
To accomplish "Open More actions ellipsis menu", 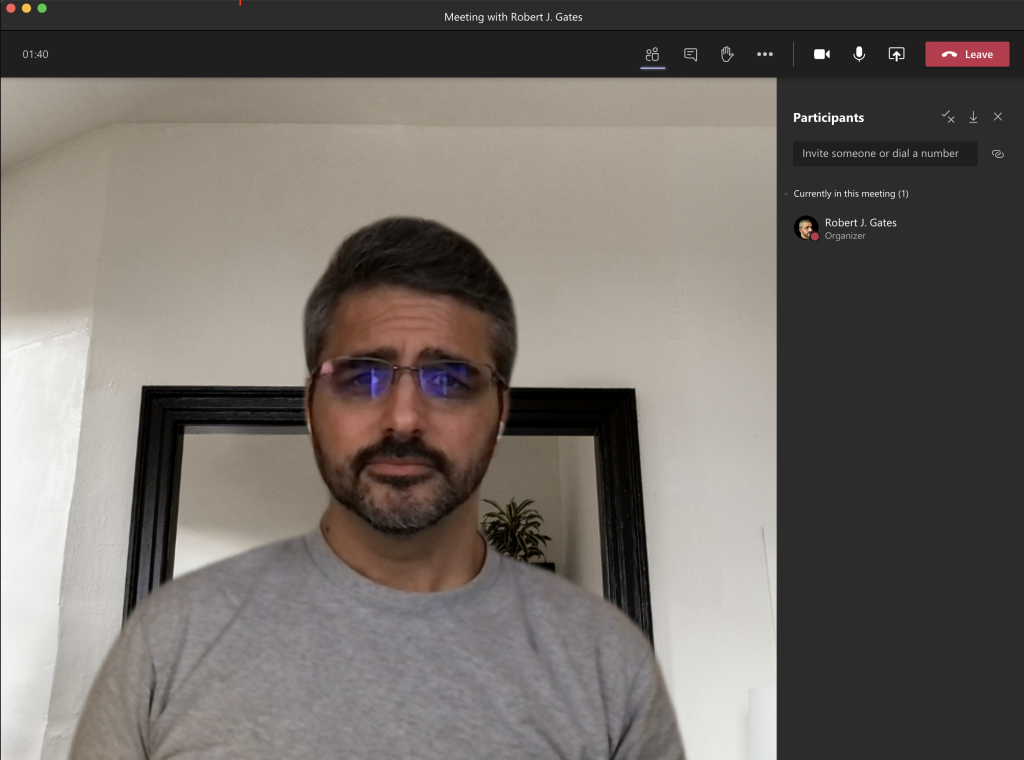I will tap(765, 54).
